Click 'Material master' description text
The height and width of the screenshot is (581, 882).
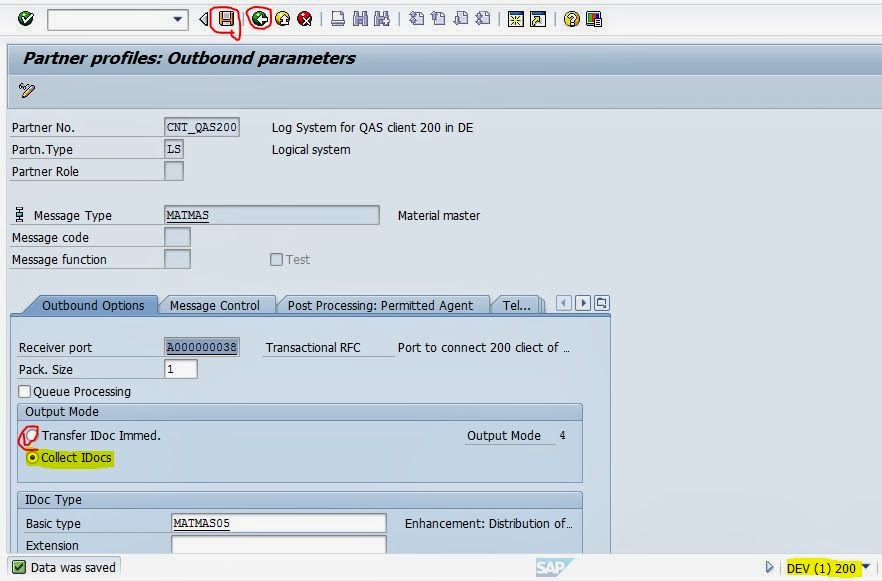point(439,215)
